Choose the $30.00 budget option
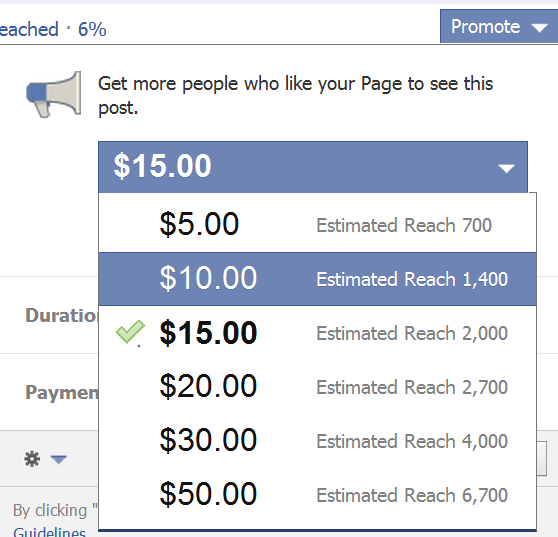 click(317, 441)
